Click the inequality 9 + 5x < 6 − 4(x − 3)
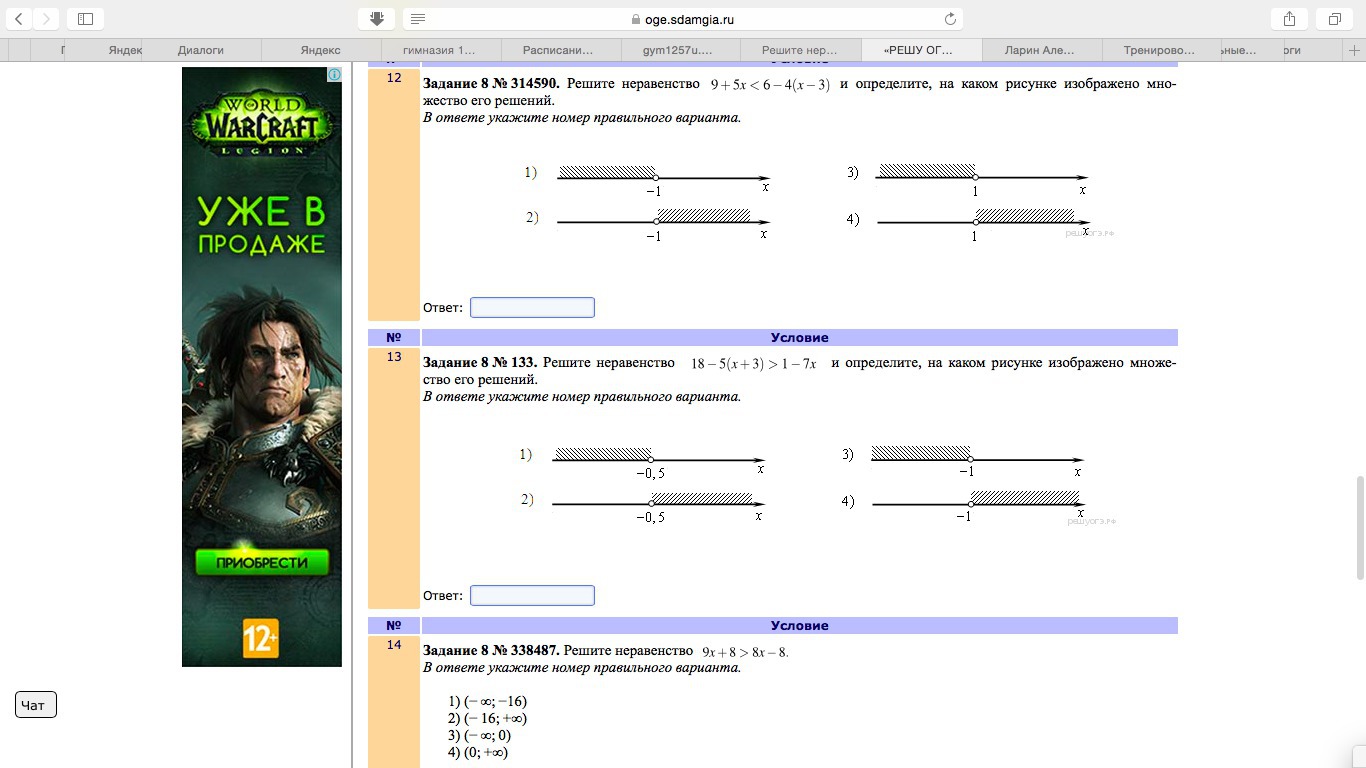This screenshot has width=1366, height=768. [770, 85]
